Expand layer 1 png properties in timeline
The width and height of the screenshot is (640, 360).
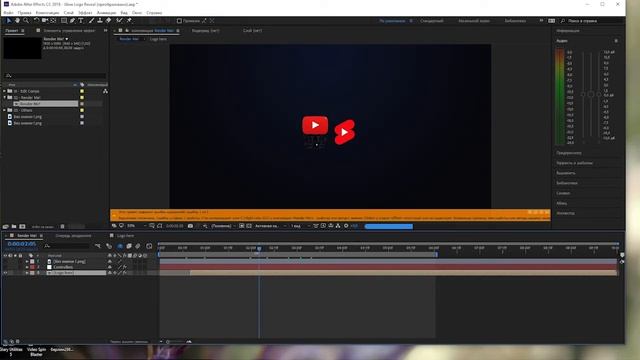pos(27,261)
